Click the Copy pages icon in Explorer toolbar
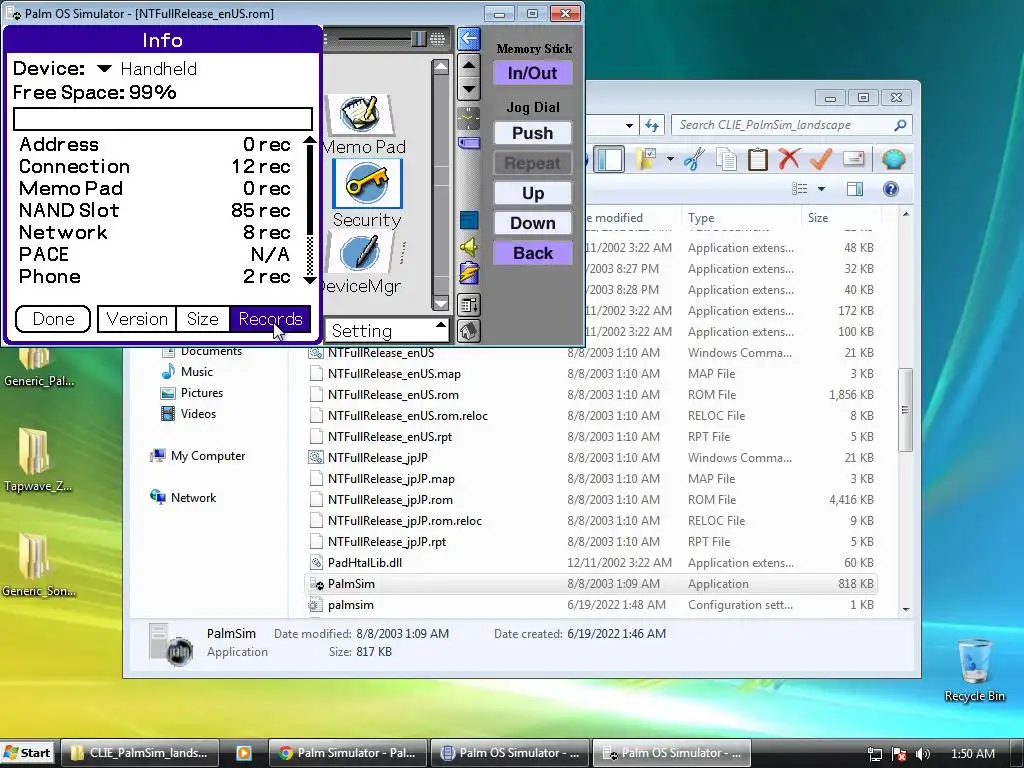Viewport: 1024px width, 768px height. 726,159
